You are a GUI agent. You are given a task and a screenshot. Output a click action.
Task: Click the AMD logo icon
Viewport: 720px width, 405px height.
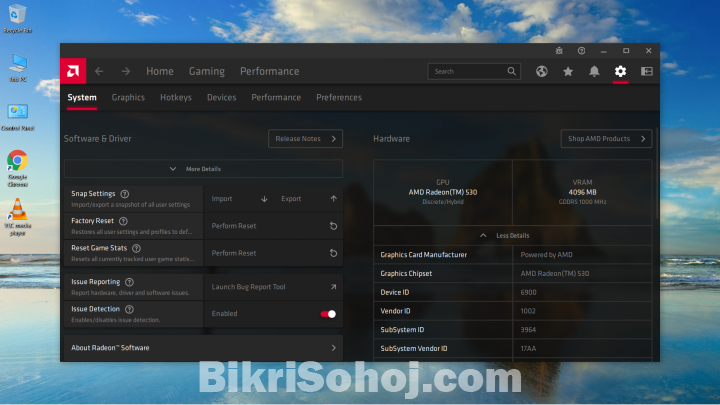click(x=72, y=71)
